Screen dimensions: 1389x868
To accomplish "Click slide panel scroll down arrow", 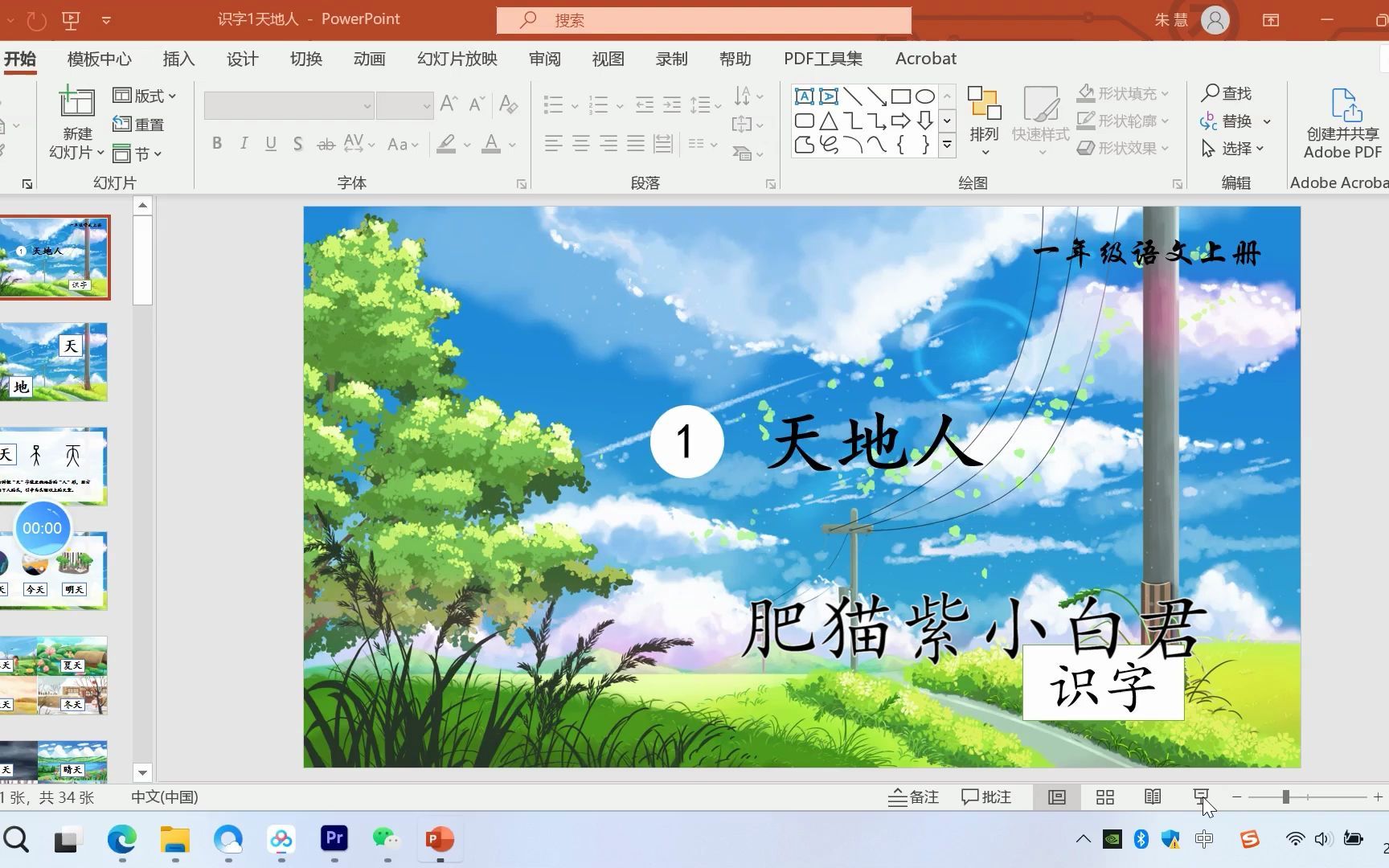I will (x=142, y=773).
